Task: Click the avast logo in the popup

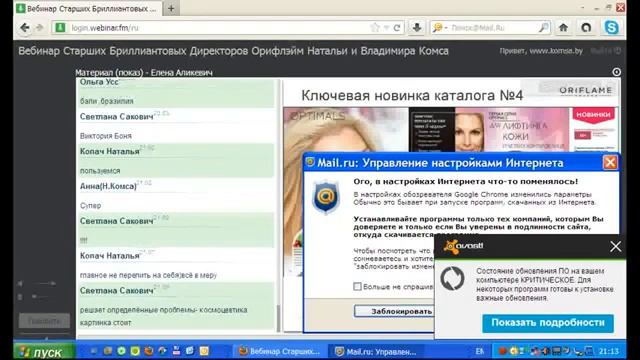Action: [x=464, y=246]
